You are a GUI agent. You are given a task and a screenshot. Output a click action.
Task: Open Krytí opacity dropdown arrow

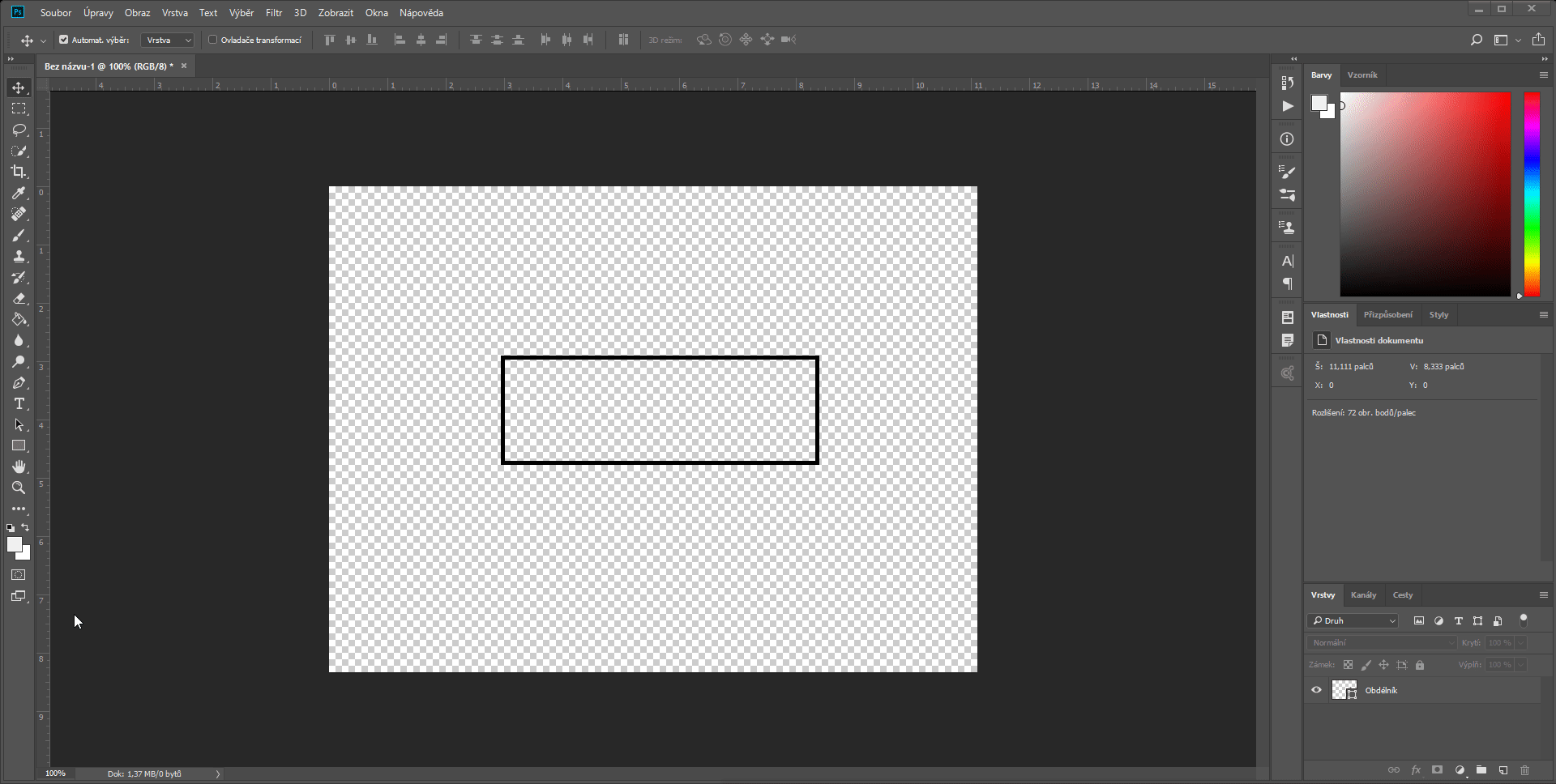point(1521,643)
